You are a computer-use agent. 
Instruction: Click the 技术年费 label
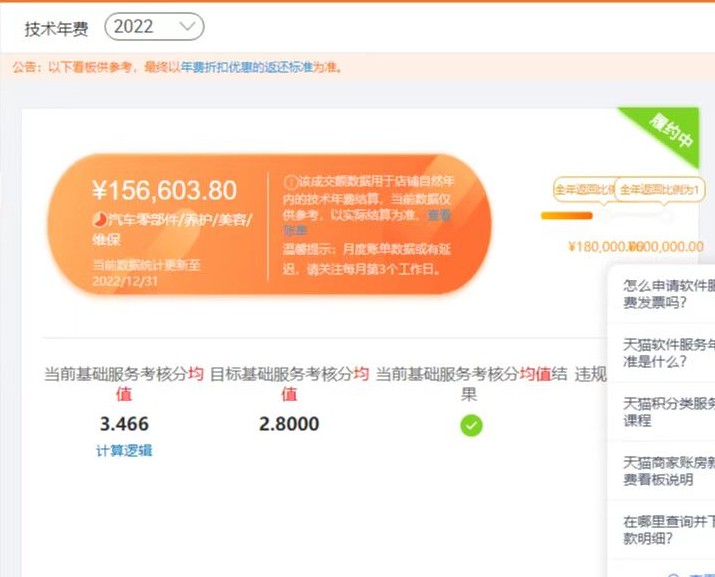pos(56,29)
